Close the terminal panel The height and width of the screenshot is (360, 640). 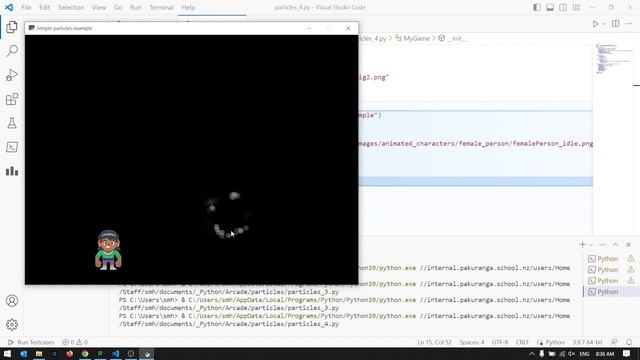pyautogui.click(x=629, y=244)
